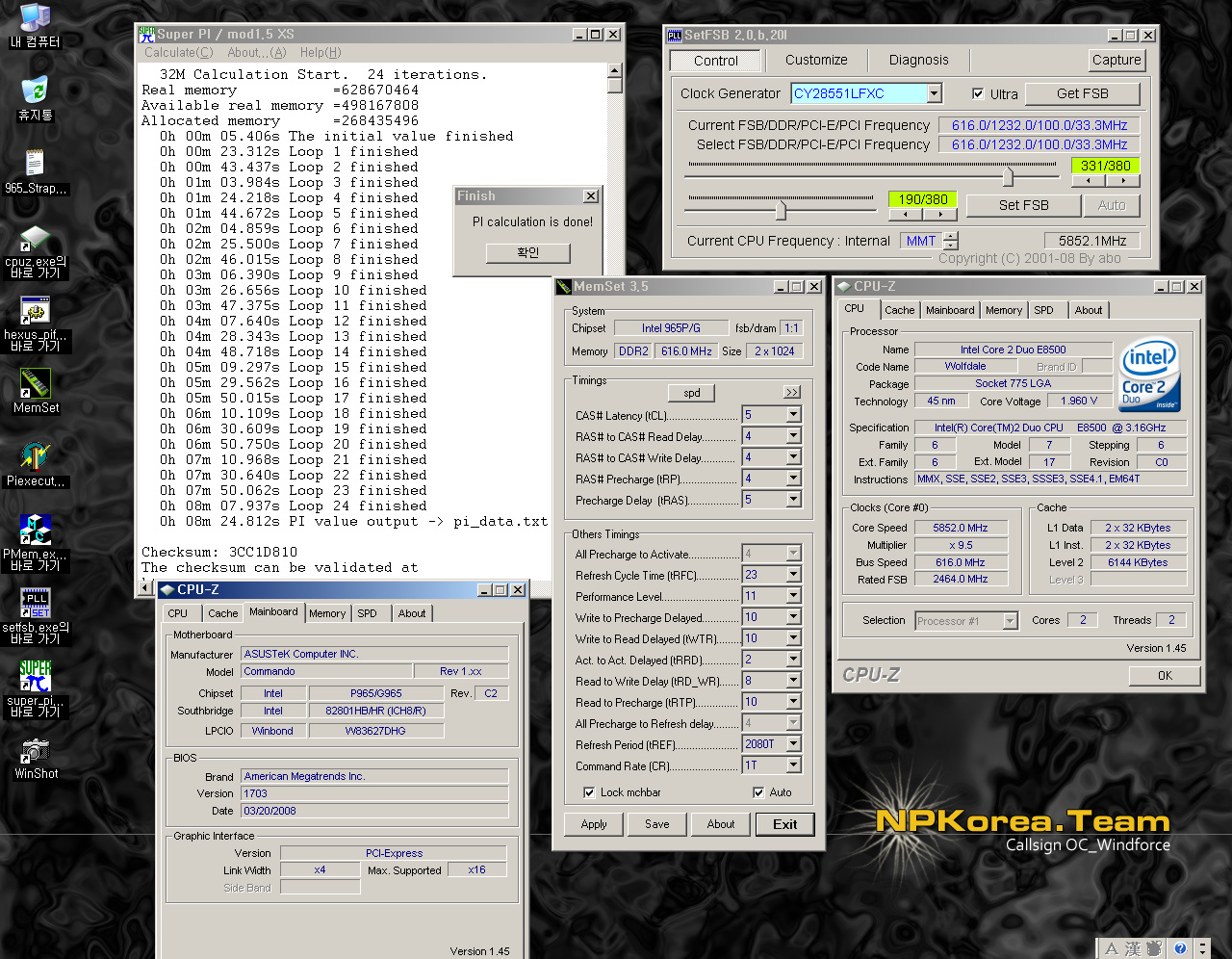The height and width of the screenshot is (959, 1232).
Task: Click the spd button in MemSet Timings
Action: 692,393
